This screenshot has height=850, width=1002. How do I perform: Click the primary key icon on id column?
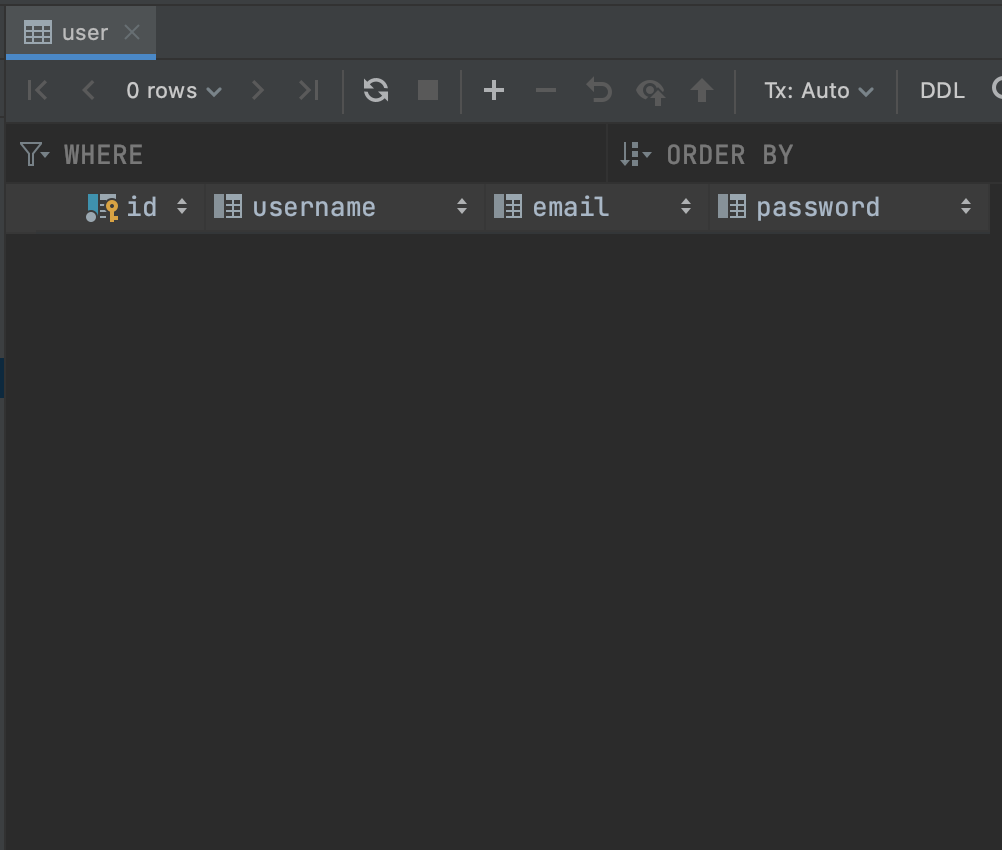[102, 208]
